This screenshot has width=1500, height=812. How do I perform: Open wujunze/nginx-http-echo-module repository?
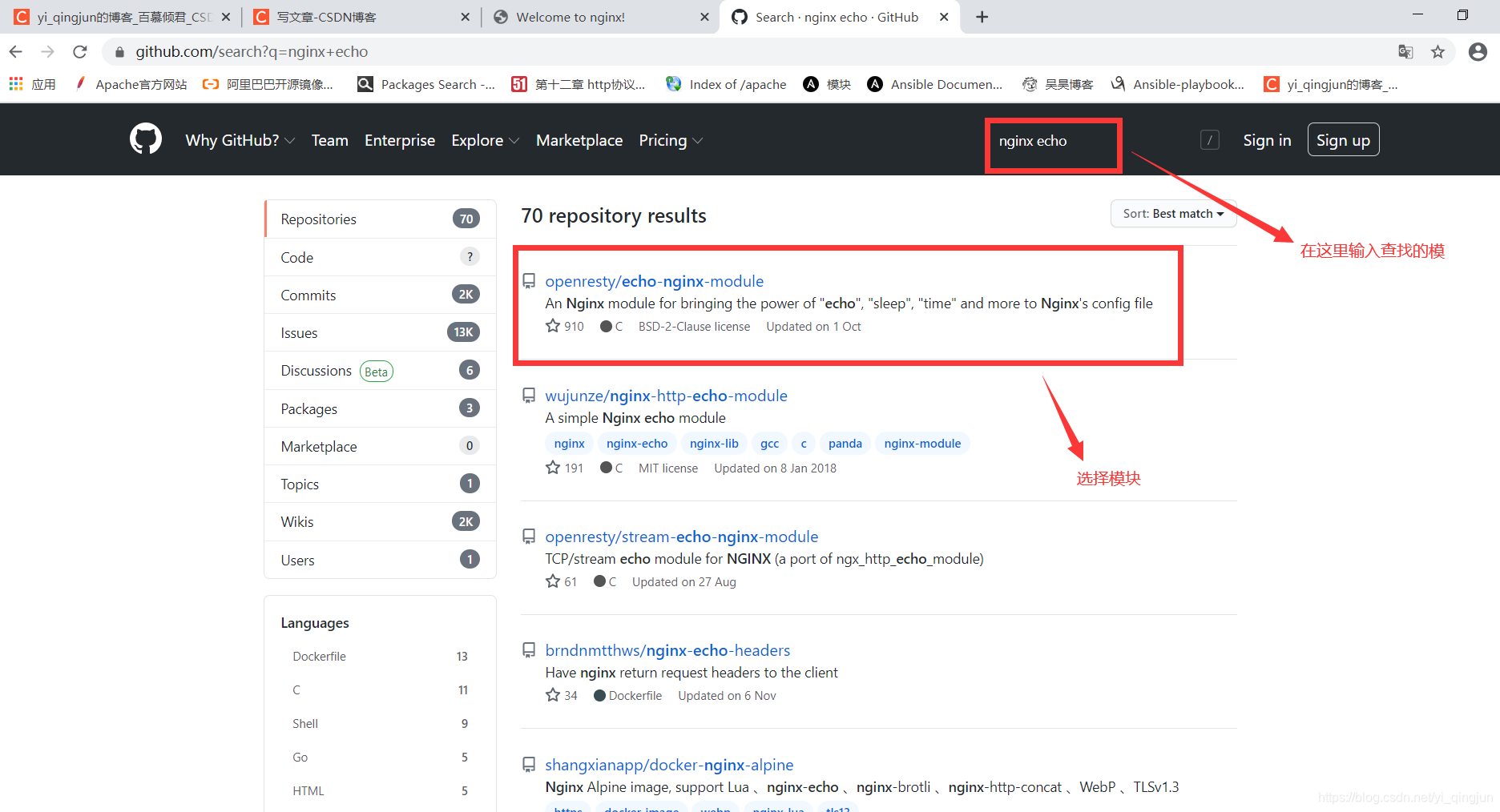click(666, 396)
